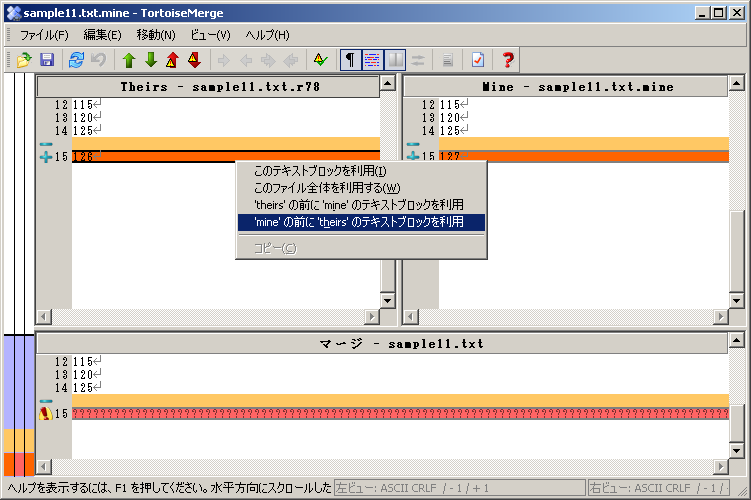The width and height of the screenshot is (751, 500).
Task: Click Mine pane horizontal scroll left arrow
Action: [x=411, y=317]
